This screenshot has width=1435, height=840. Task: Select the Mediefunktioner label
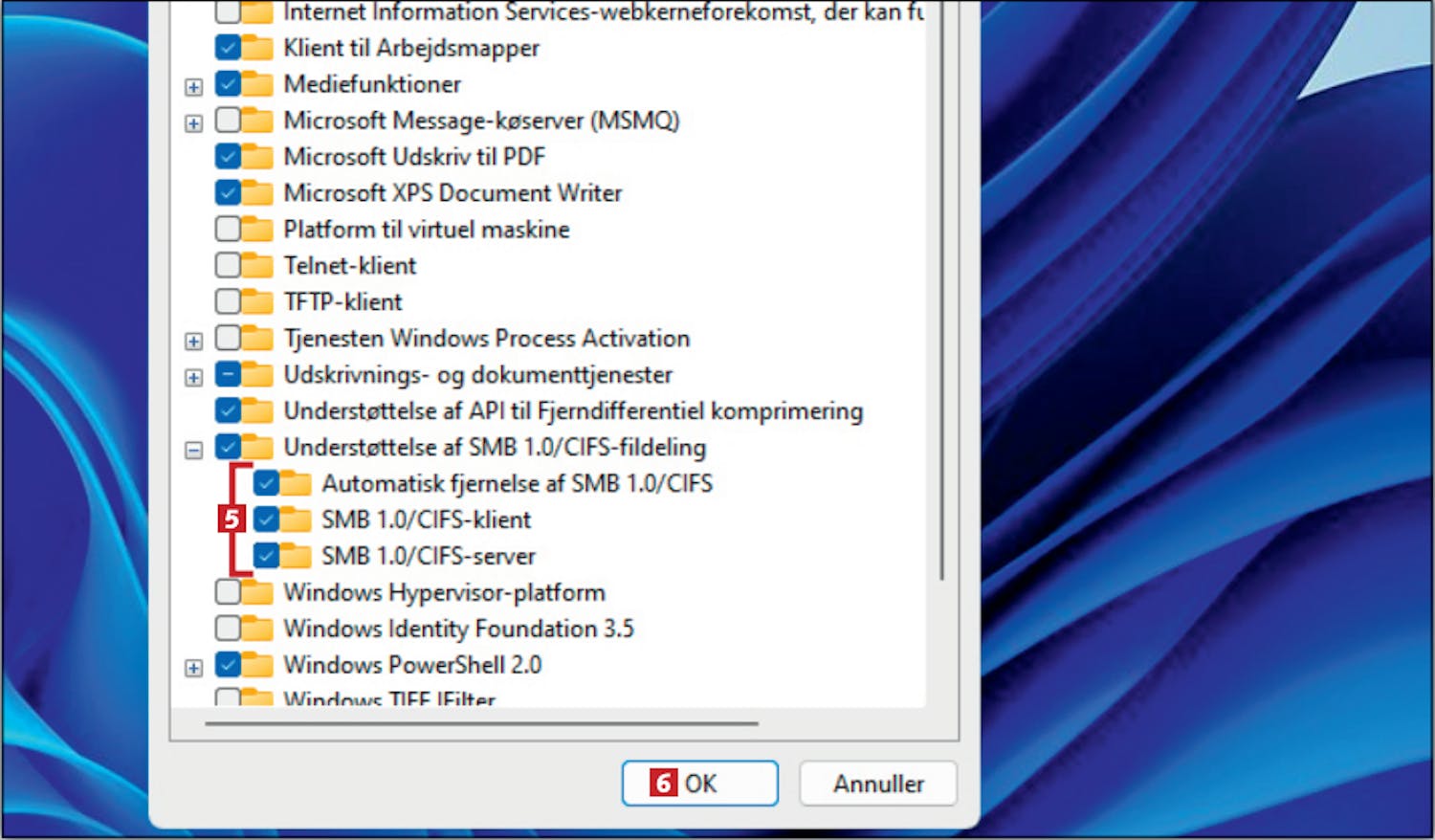tap(372, 83)
